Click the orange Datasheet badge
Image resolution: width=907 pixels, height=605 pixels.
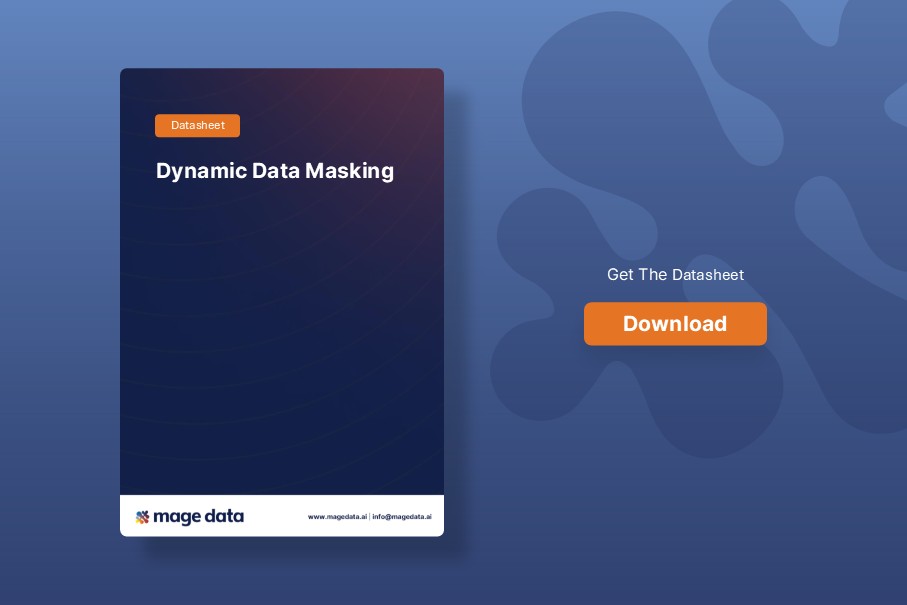tap(197, 125)
